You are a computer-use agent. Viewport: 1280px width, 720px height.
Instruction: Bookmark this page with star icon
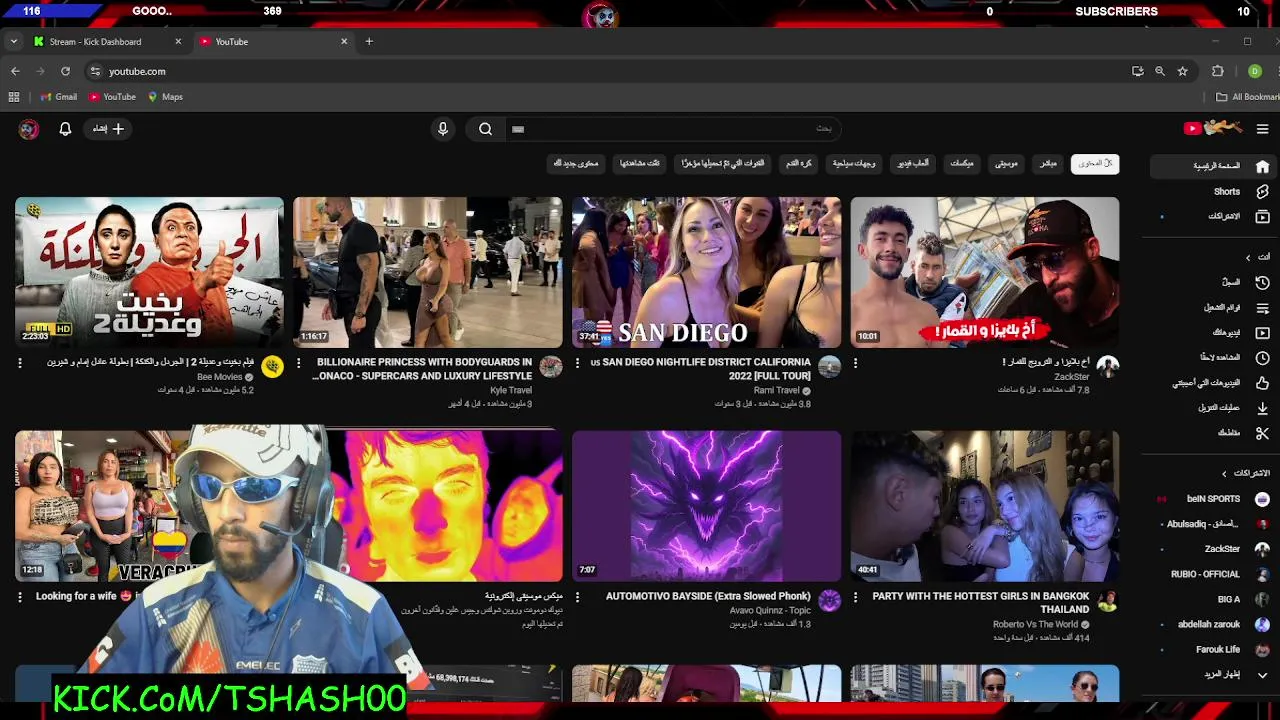click(x=1182, y=71)
